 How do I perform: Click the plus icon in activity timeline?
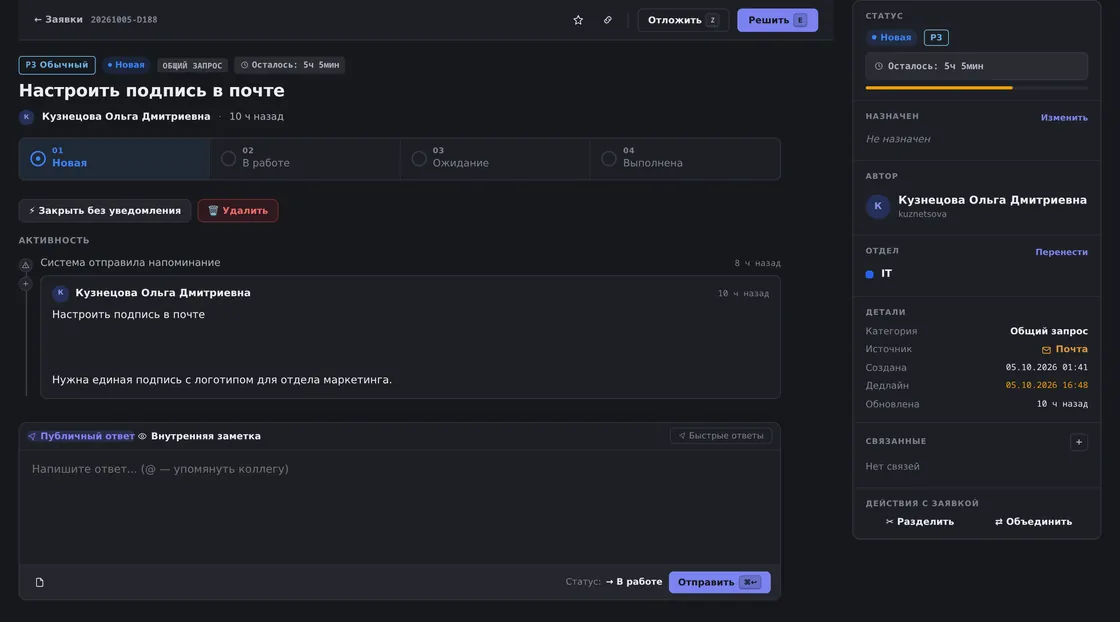tap(26, 284)
